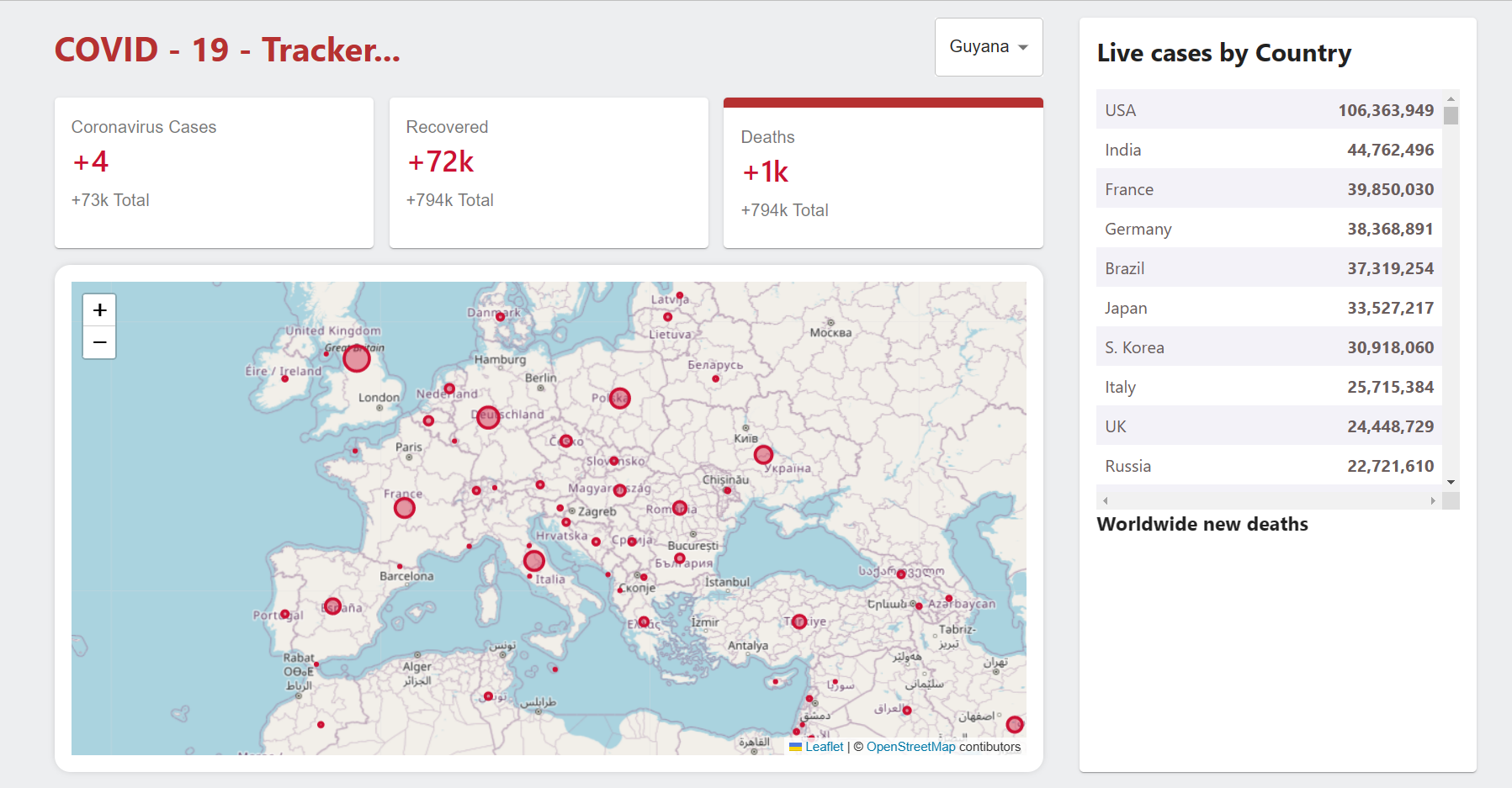Click the circle marker over Türkiye
The width and height of the screenshot is (1512, 788).
click(x=799, y=621)
